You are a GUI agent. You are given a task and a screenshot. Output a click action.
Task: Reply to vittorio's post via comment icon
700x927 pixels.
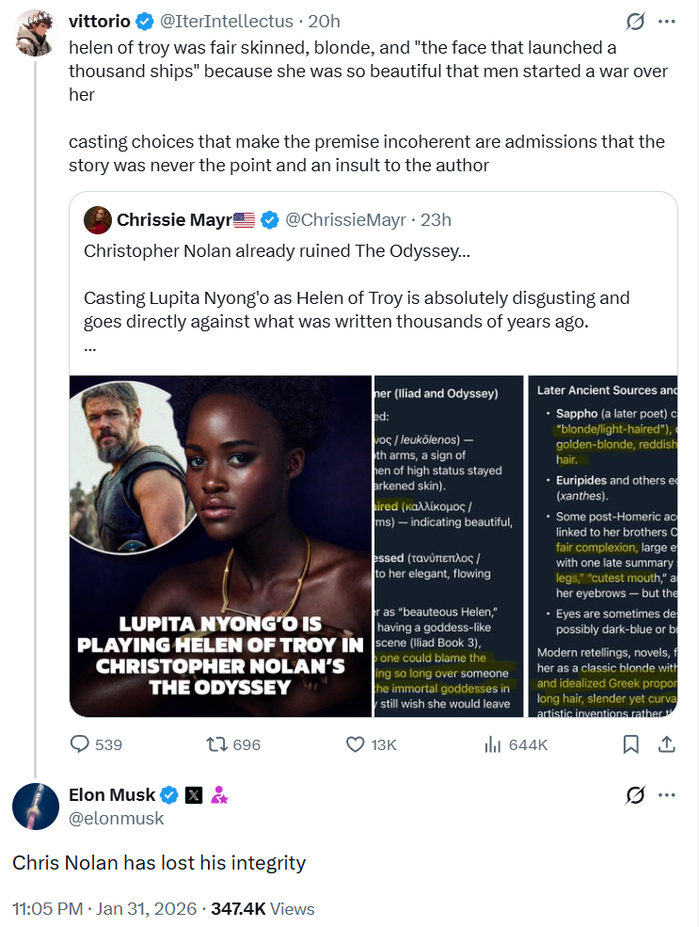click(x=81, y=744)
